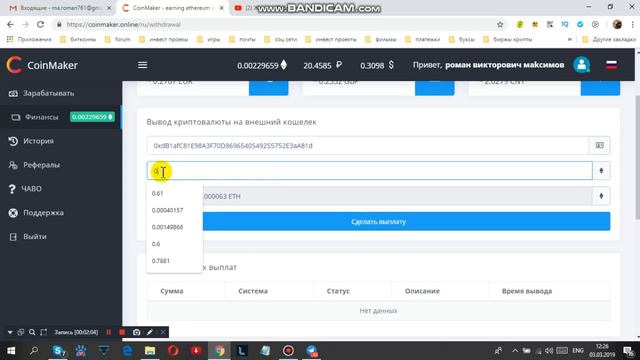Screen dimensions: 640x360
Task: Open the hamburger menu in CoinMaker header
Action: tap(142, 65)
